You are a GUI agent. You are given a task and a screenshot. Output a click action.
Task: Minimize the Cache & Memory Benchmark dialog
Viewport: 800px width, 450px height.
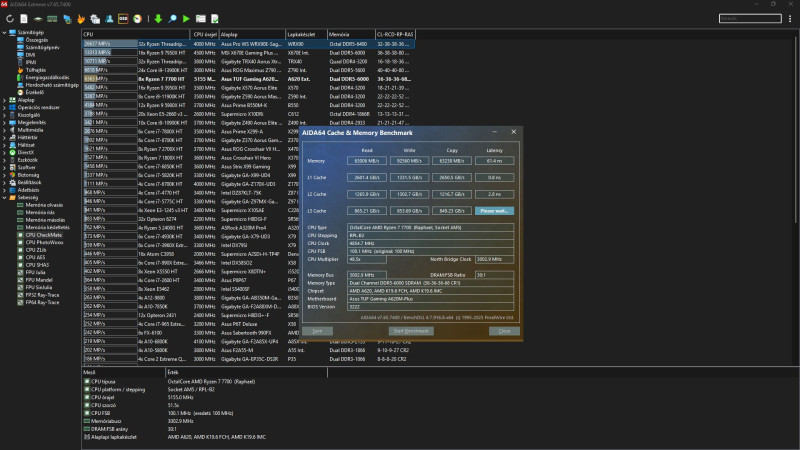pyautogui.click(x=494, y=132)
